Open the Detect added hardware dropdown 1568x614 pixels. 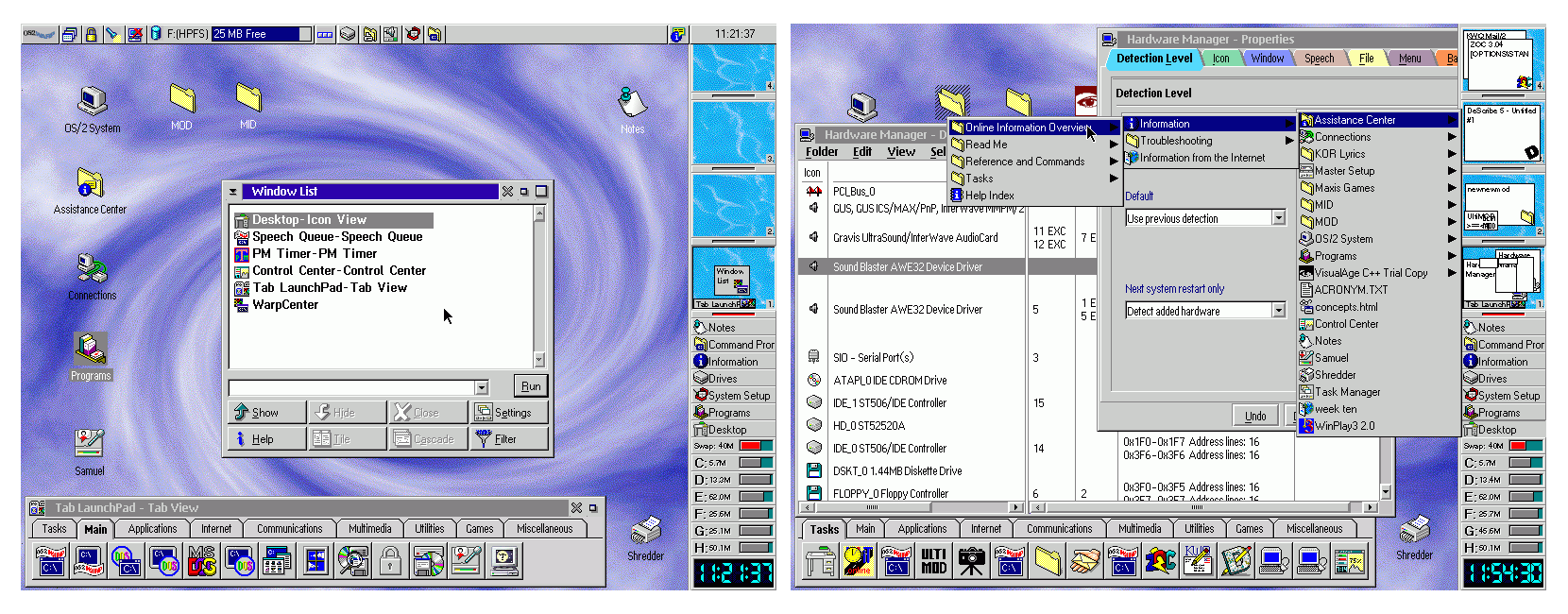(1279, 311)
